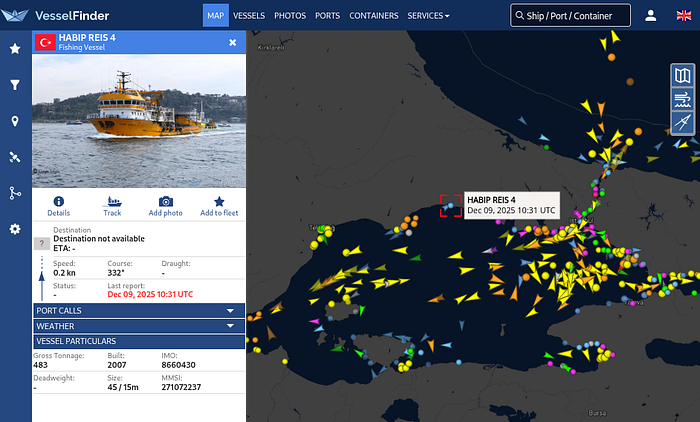Click the Size value 45 / 15m

click(123, 387)
